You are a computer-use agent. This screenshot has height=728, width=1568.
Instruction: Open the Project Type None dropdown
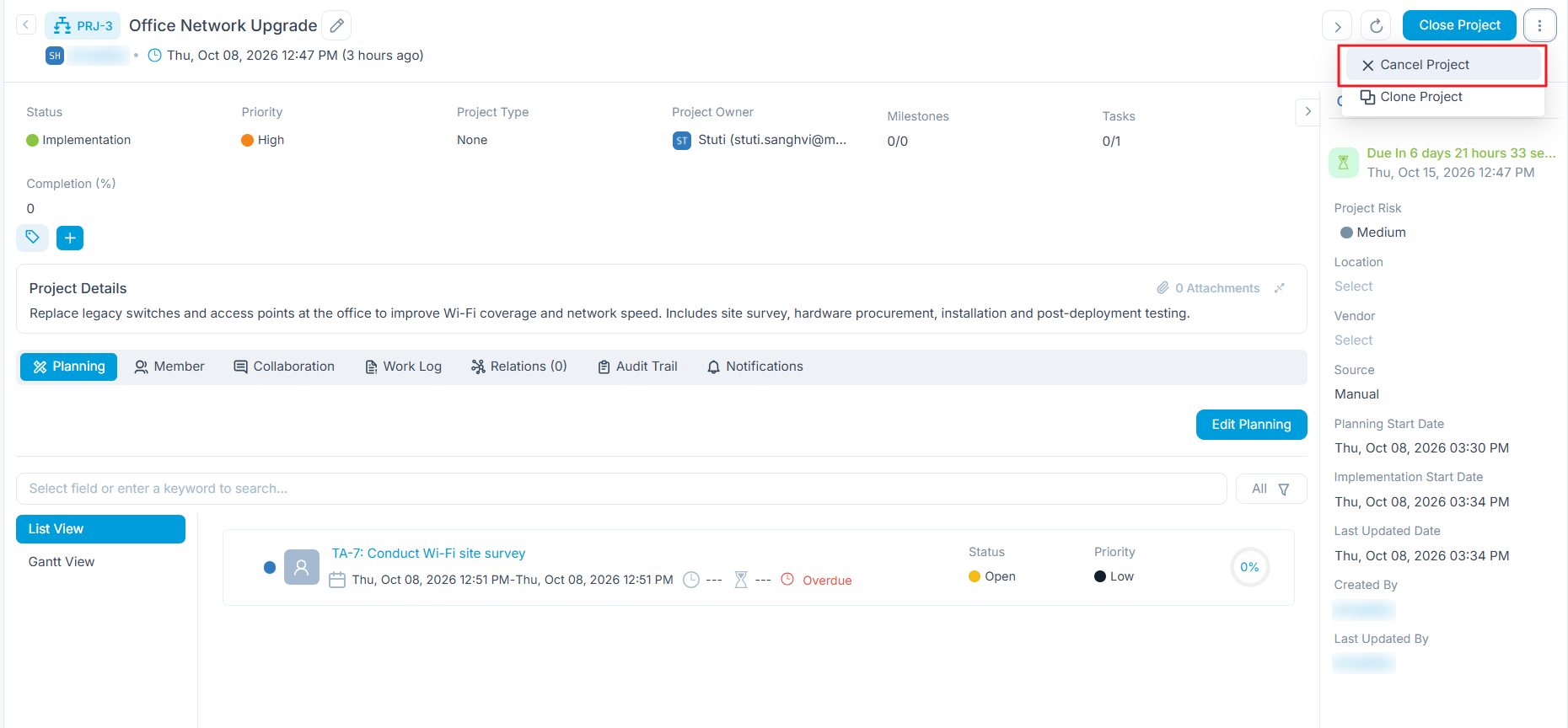coord(472,140)
